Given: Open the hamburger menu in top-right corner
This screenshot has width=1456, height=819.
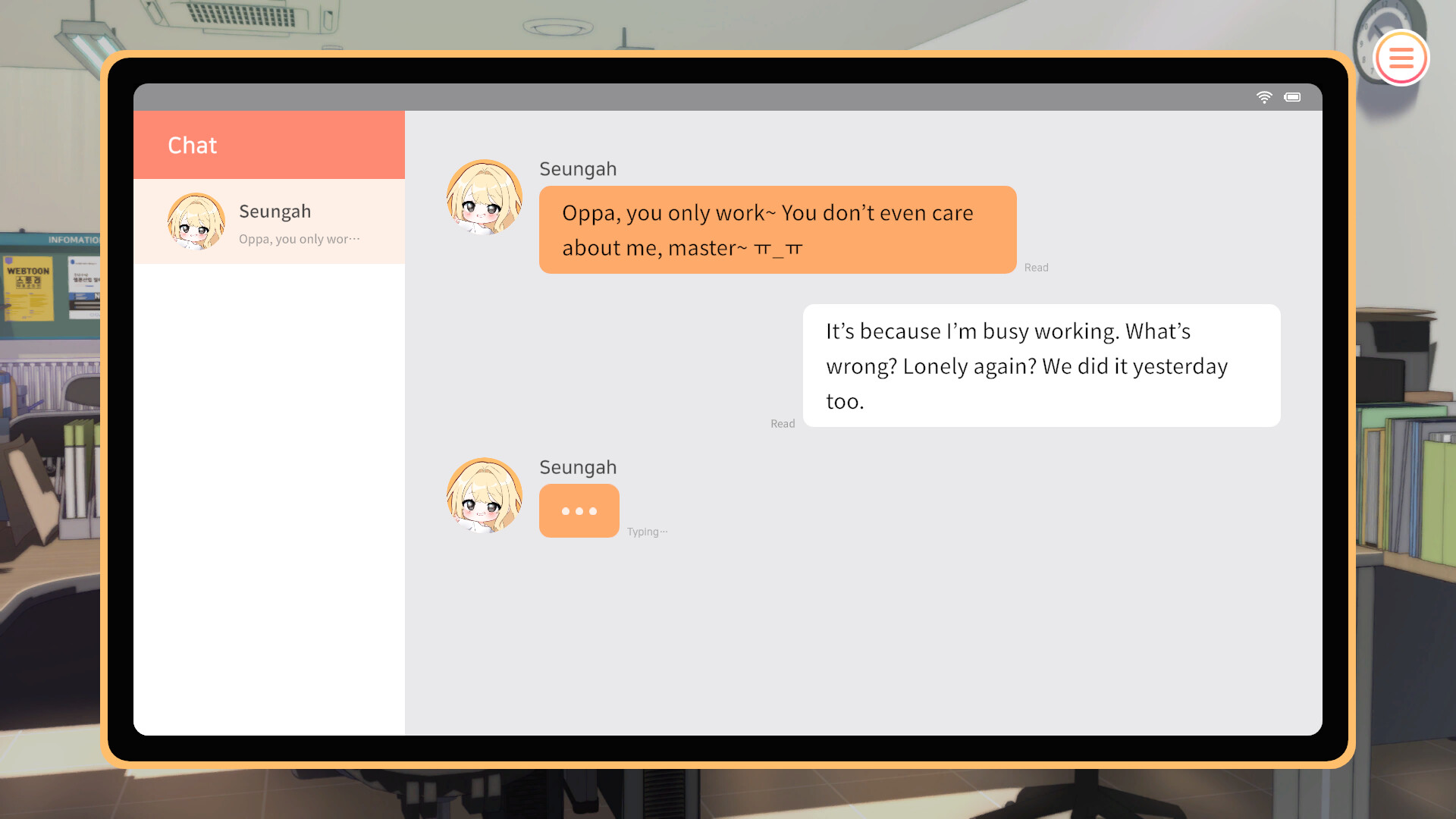Looking at the screenshot, I should tap(1401, 58).
